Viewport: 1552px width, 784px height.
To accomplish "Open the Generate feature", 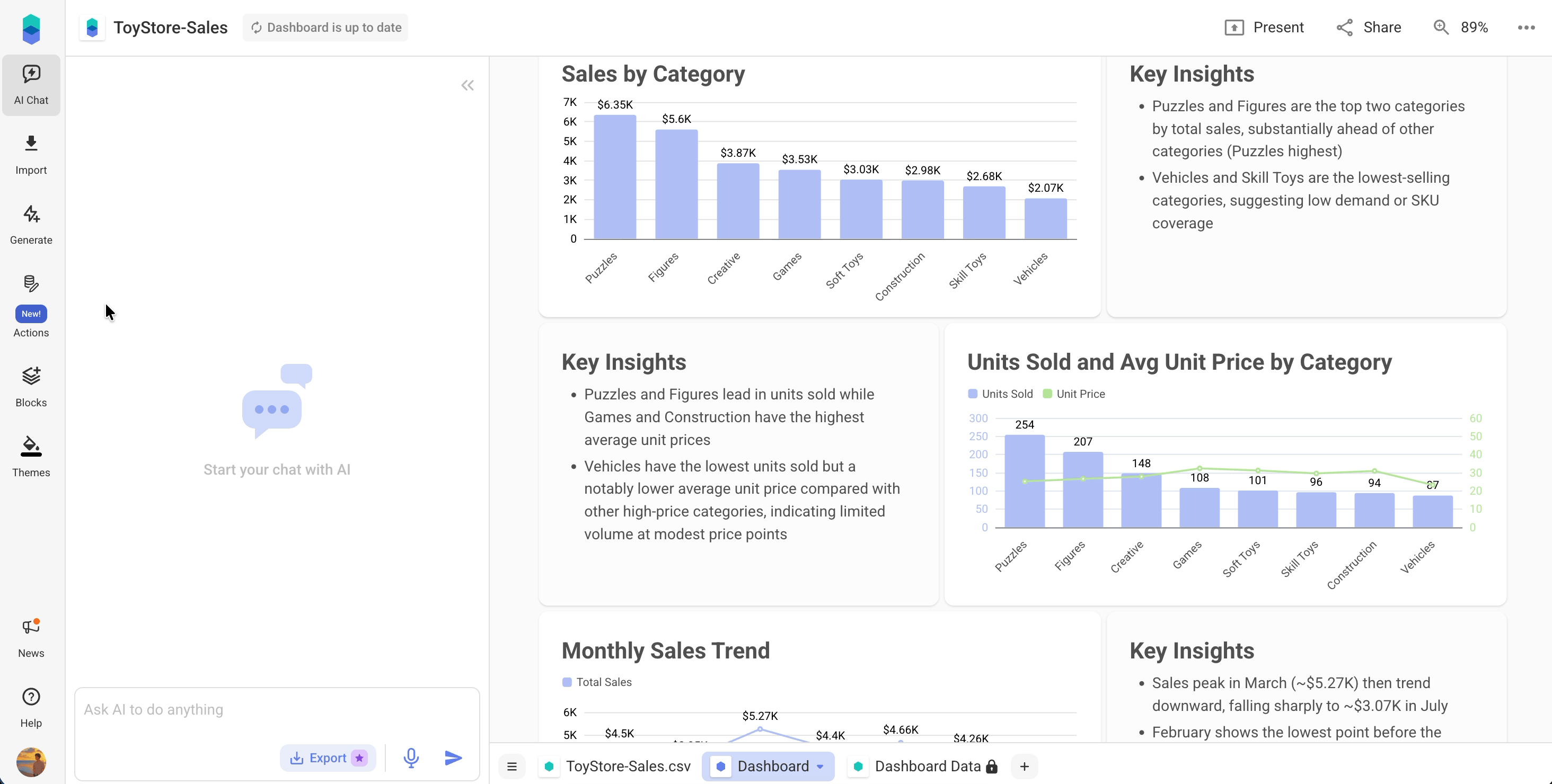I will click(31, 225).
